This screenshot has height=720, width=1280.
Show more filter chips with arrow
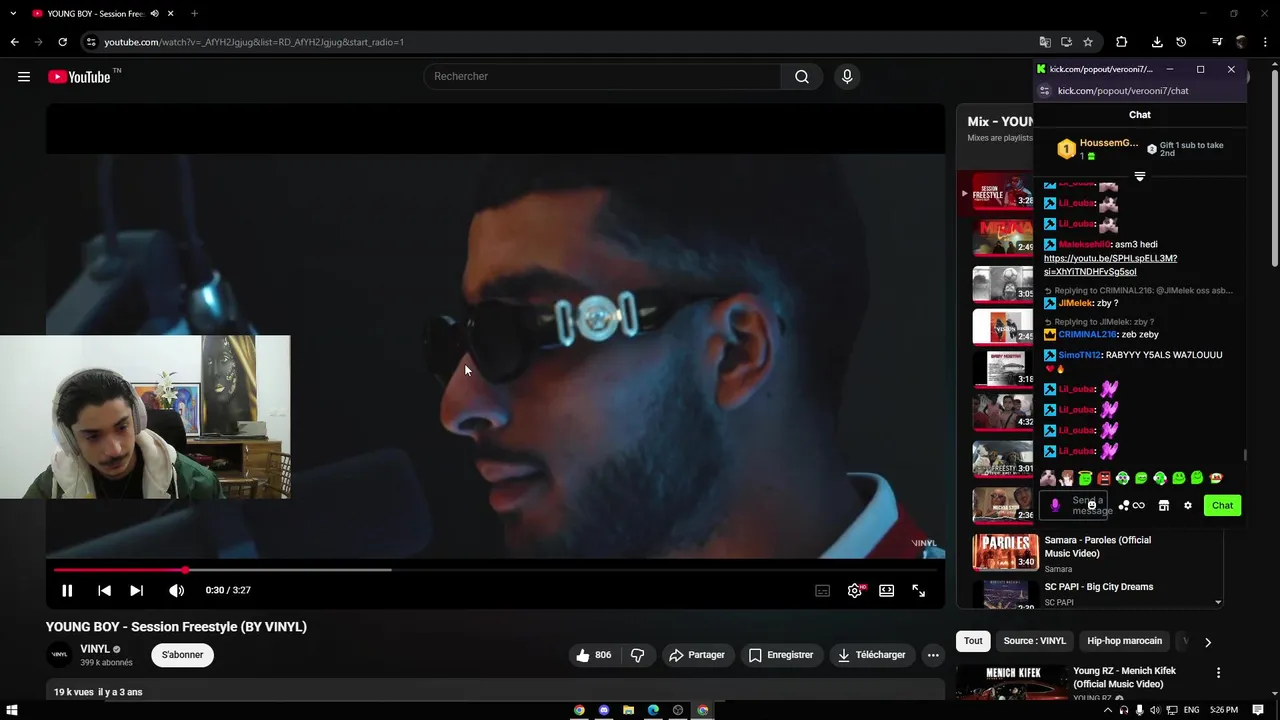tap(1207, 642)
